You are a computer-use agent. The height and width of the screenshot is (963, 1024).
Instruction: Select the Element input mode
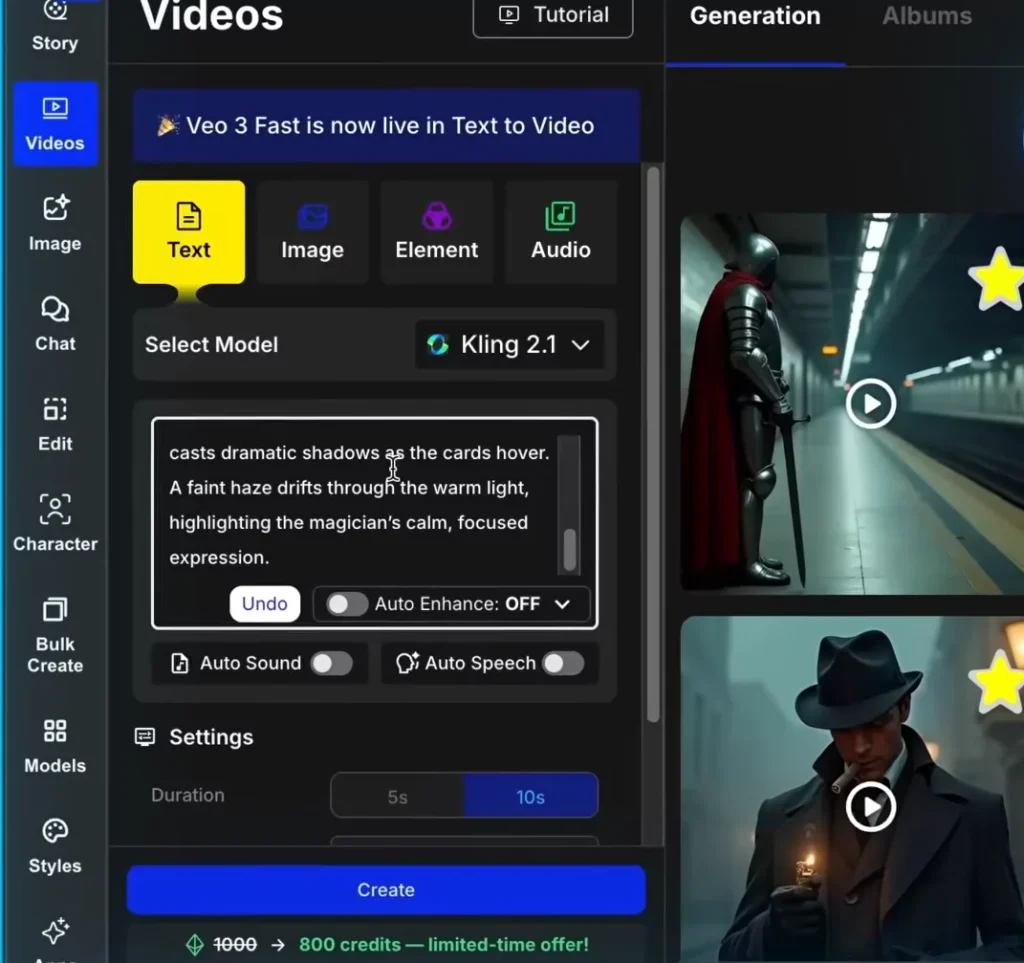pos(436,232)
